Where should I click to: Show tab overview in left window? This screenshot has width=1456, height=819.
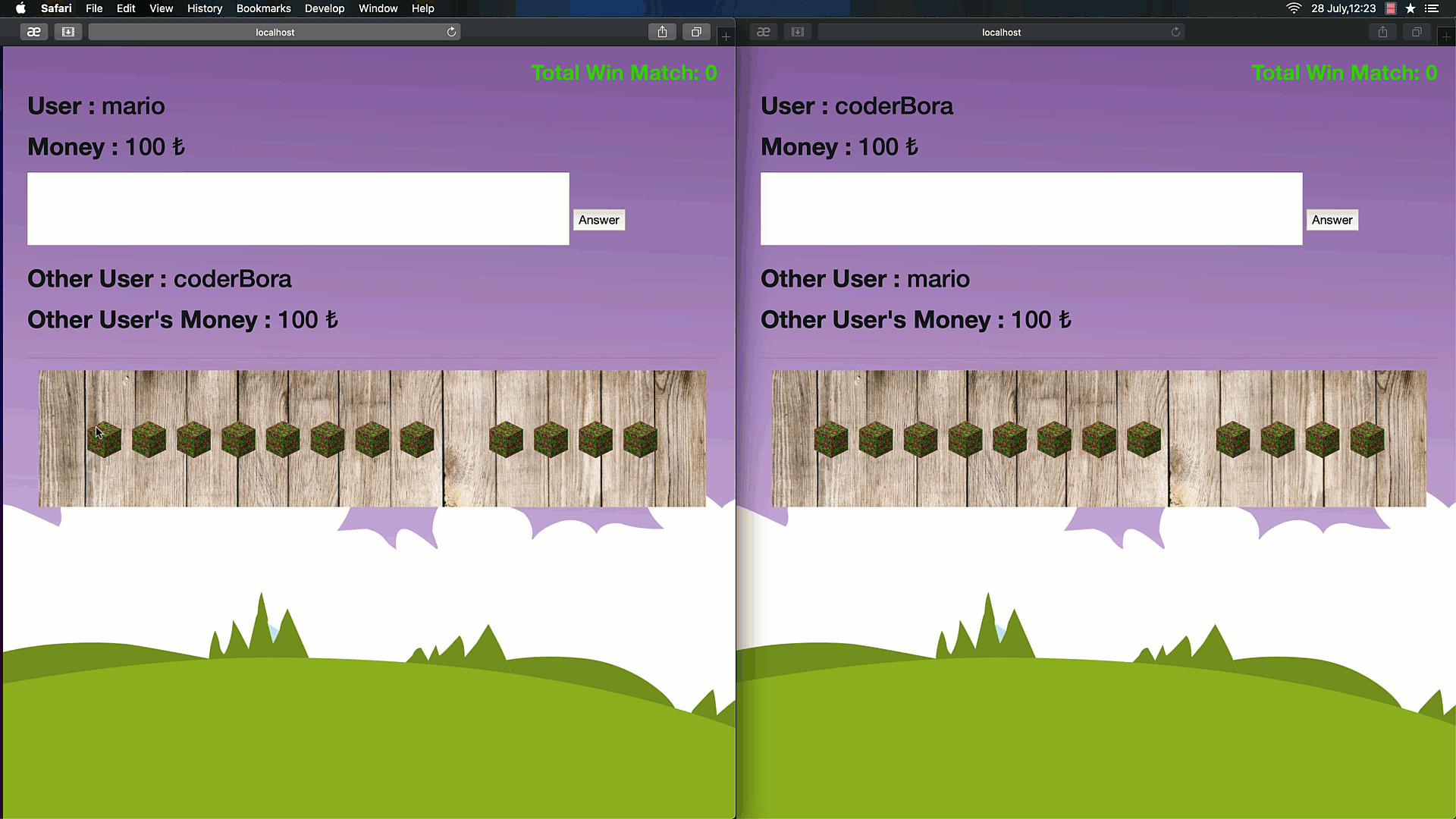(696, 32)
